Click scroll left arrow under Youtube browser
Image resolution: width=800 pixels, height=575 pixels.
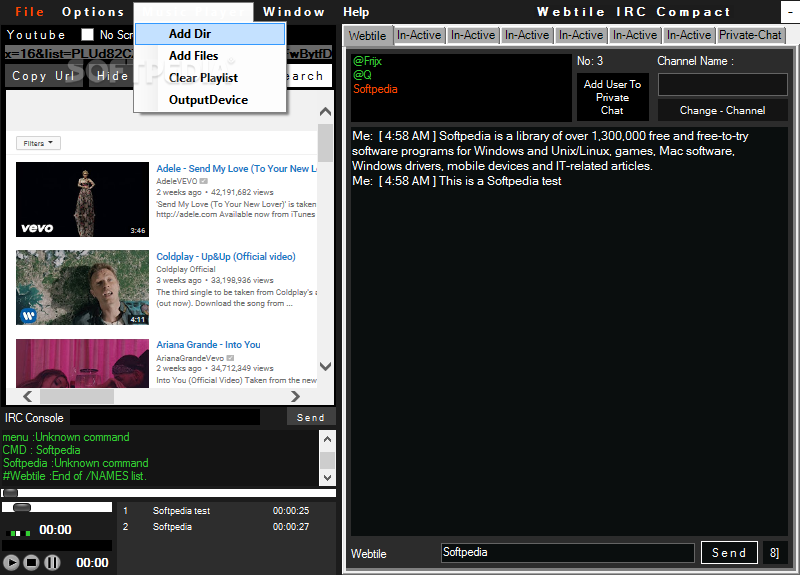pyautogui.click(x=28, y=396)
